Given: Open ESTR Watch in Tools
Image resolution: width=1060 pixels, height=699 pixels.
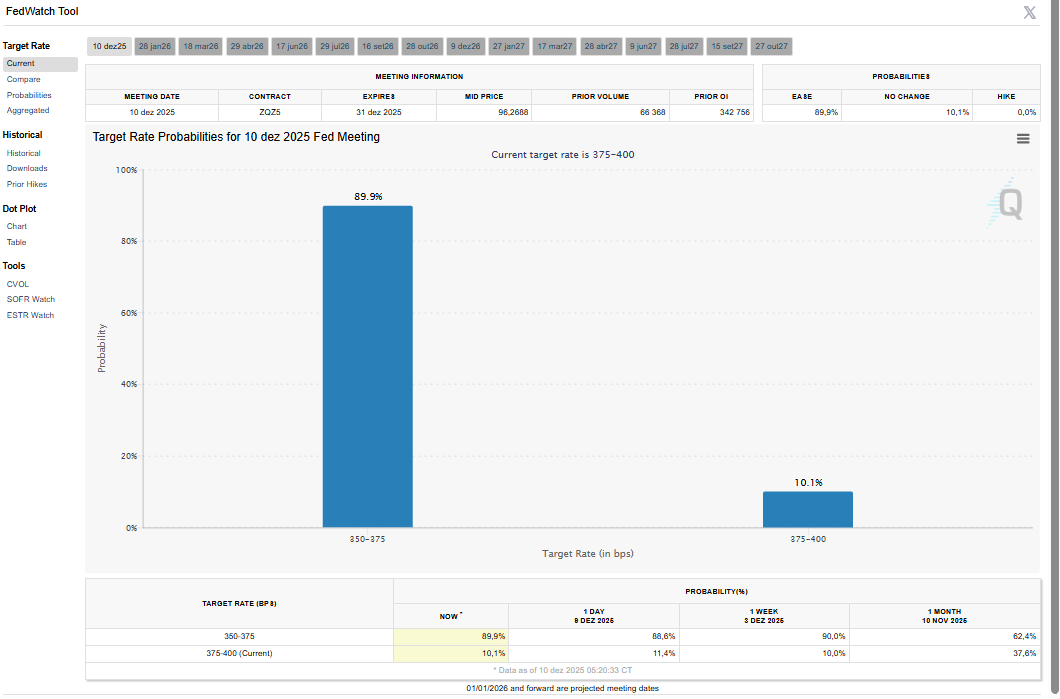Looking at the screenshot, I should pos(30,315).
